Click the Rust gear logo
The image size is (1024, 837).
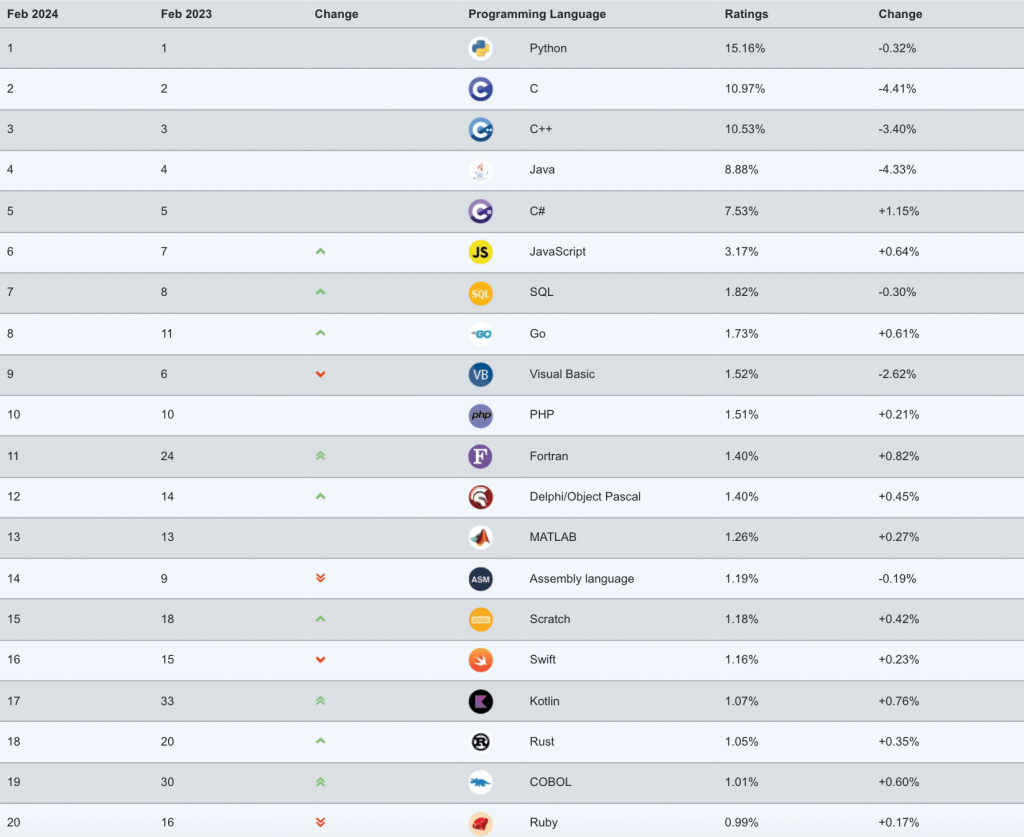(480, 742)
